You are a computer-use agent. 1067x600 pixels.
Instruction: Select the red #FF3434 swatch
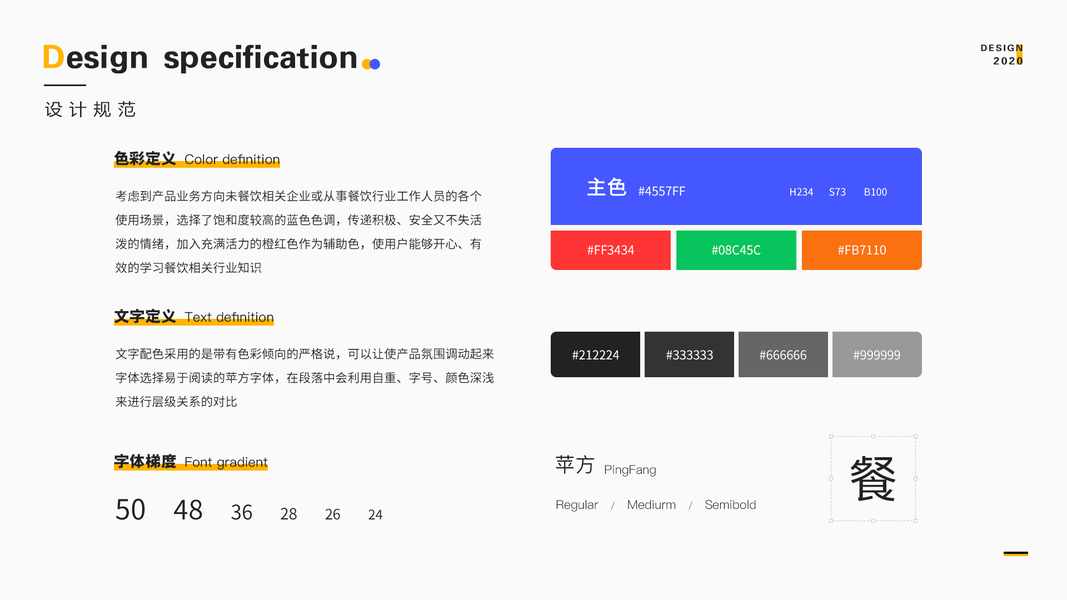pos(610,250)
